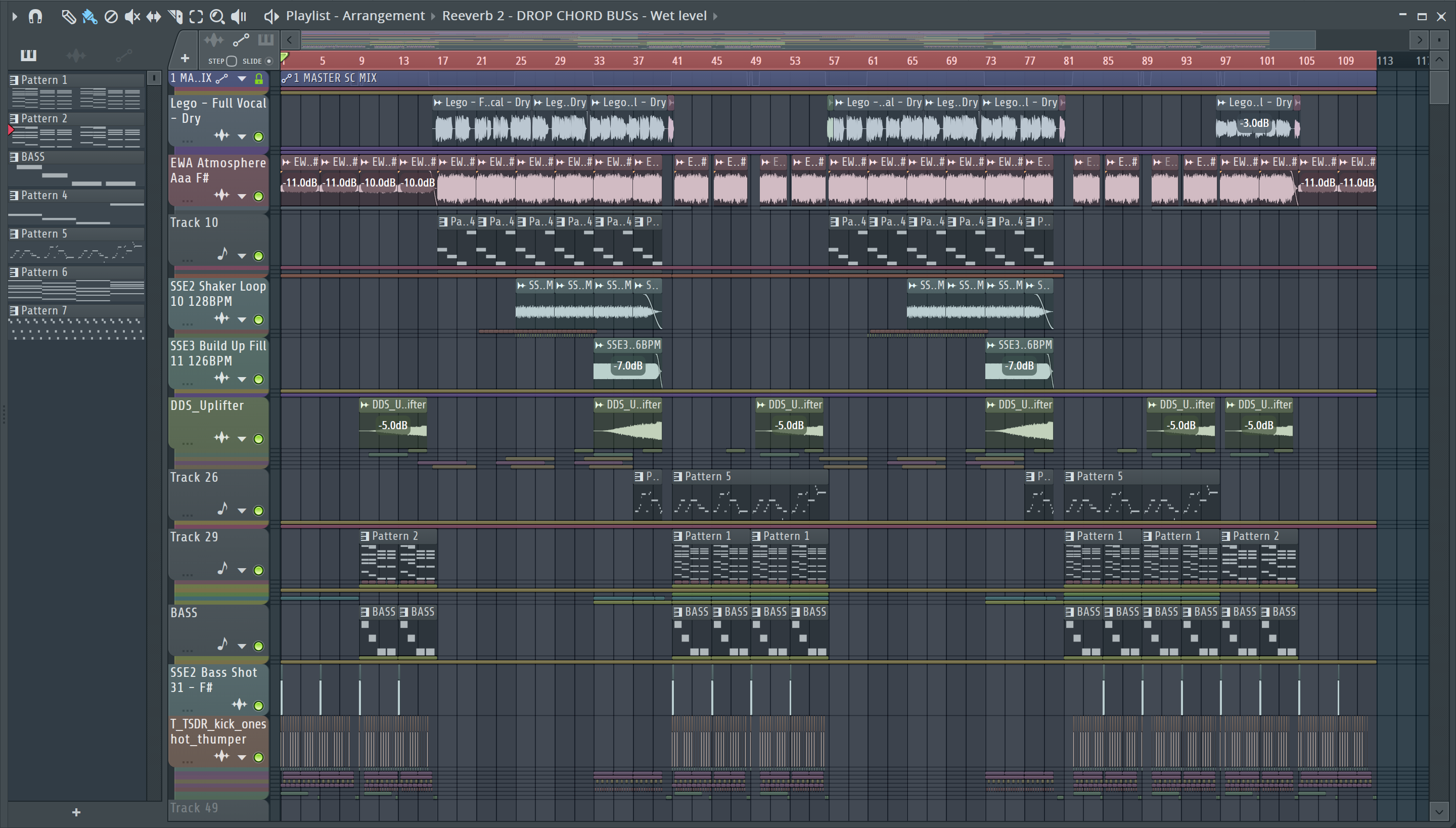Image resolution: width=1456 pixels, height=828 pixels.
Task: Click the note icon on Track 10
Action: [x=222, y=254]
